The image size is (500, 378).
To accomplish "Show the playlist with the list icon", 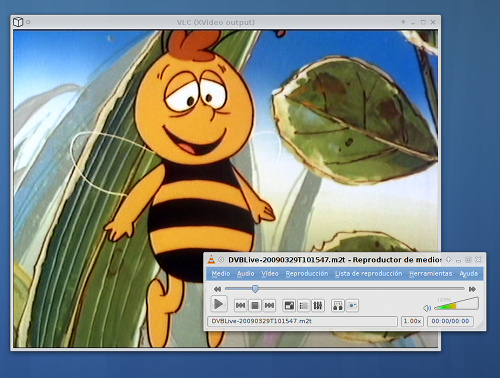I will (303, 305).
